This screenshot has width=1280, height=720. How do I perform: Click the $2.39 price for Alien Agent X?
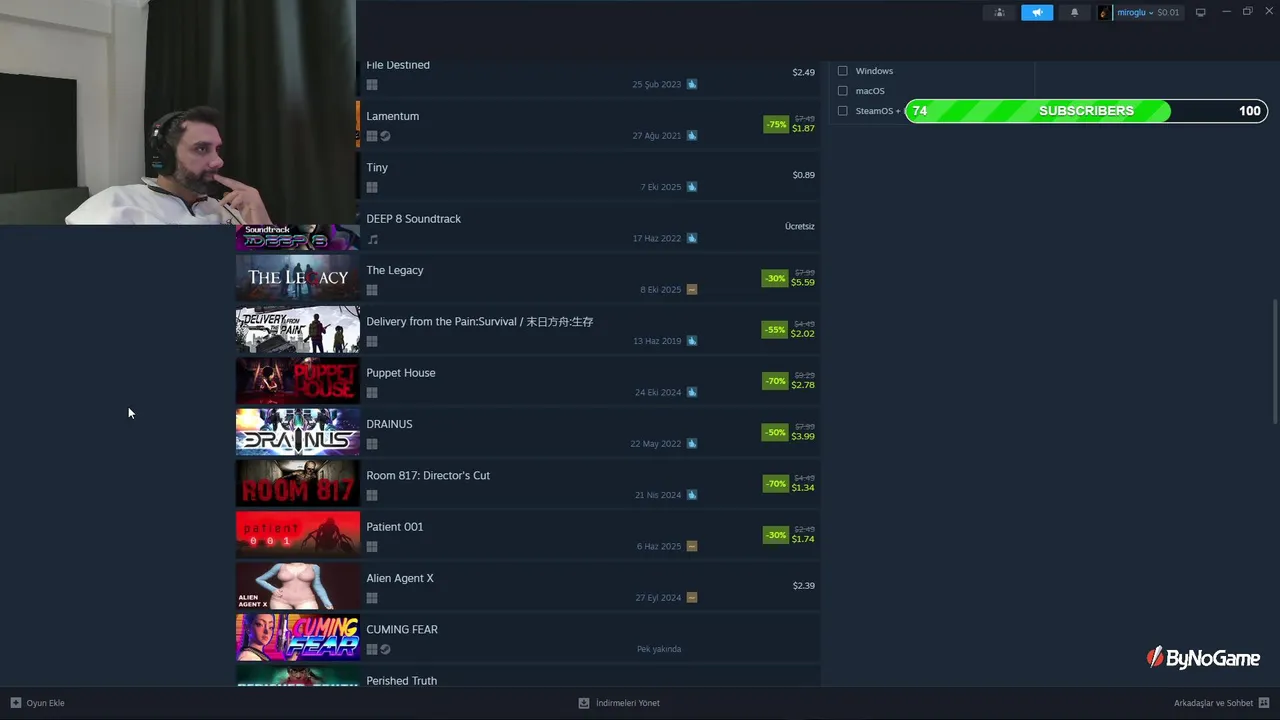pyautogui.click(x=804, y=586)
